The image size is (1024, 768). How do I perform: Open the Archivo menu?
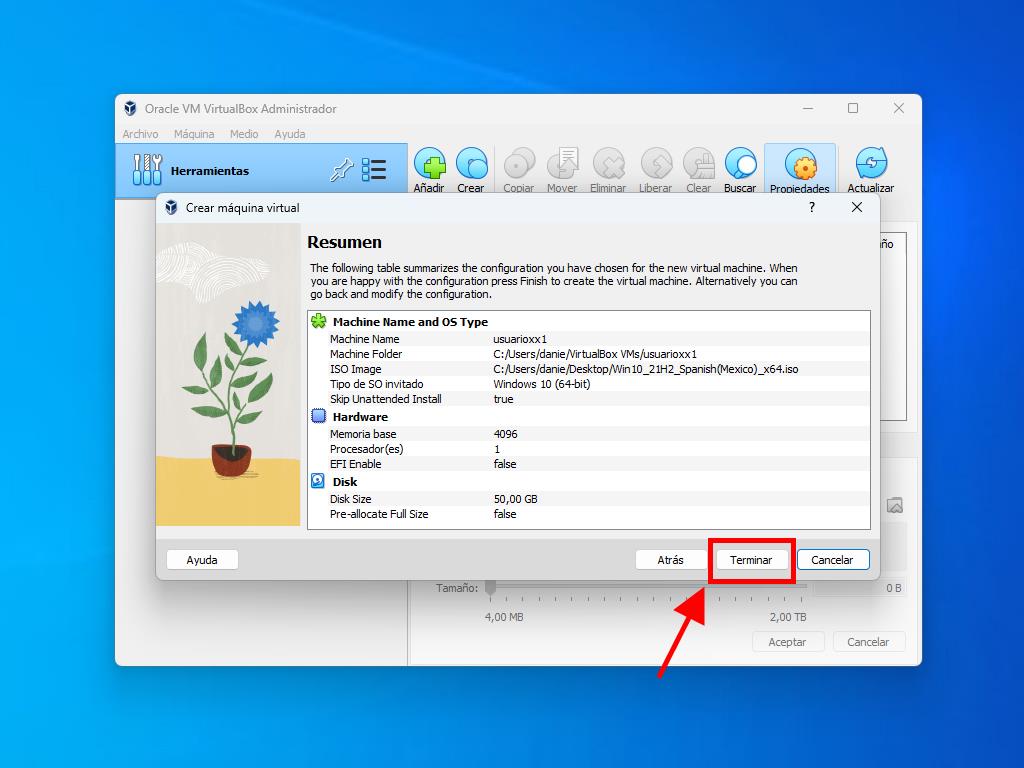(140, 134)
